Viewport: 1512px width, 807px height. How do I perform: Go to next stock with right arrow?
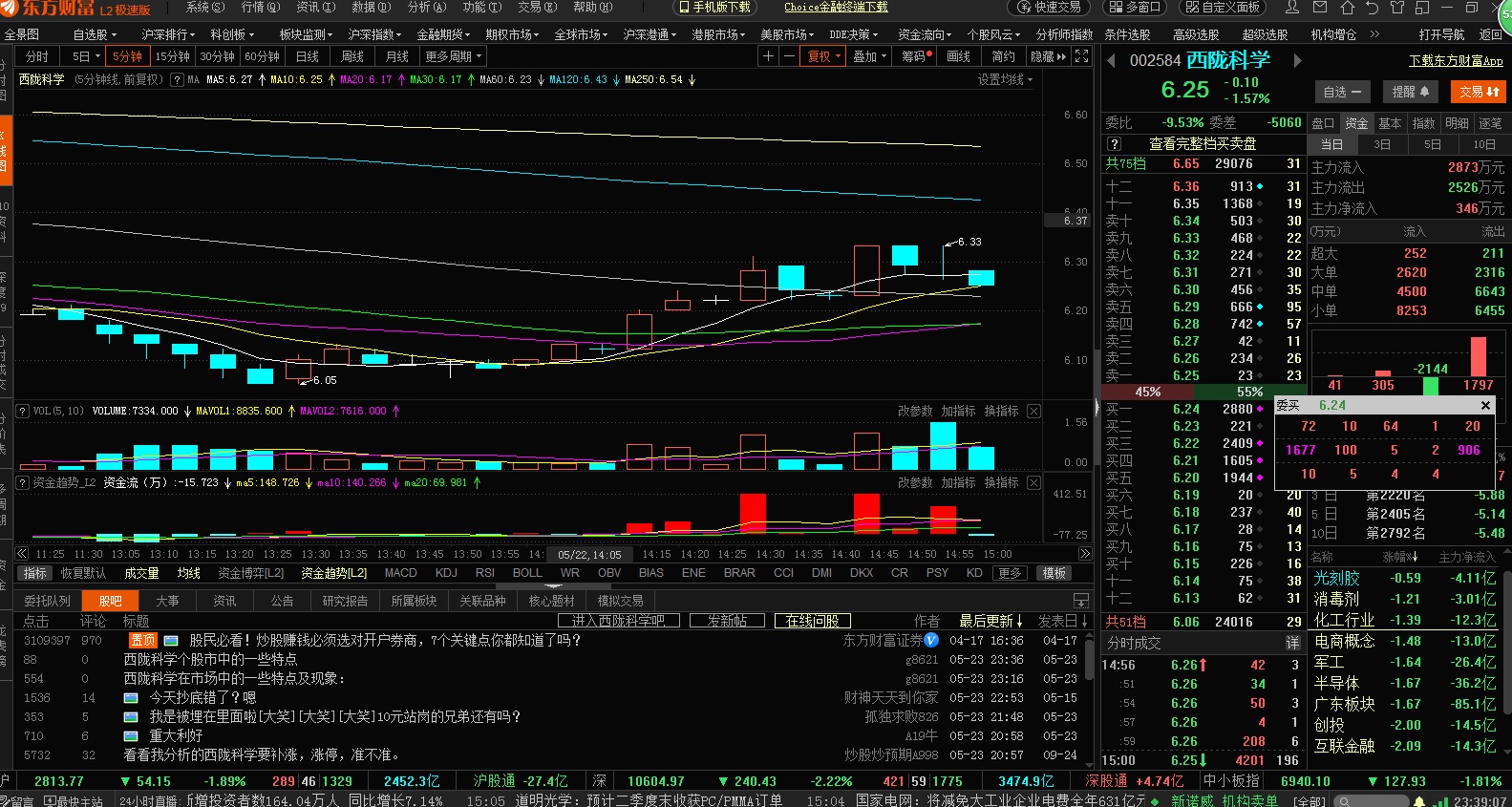click(1297, 61)
